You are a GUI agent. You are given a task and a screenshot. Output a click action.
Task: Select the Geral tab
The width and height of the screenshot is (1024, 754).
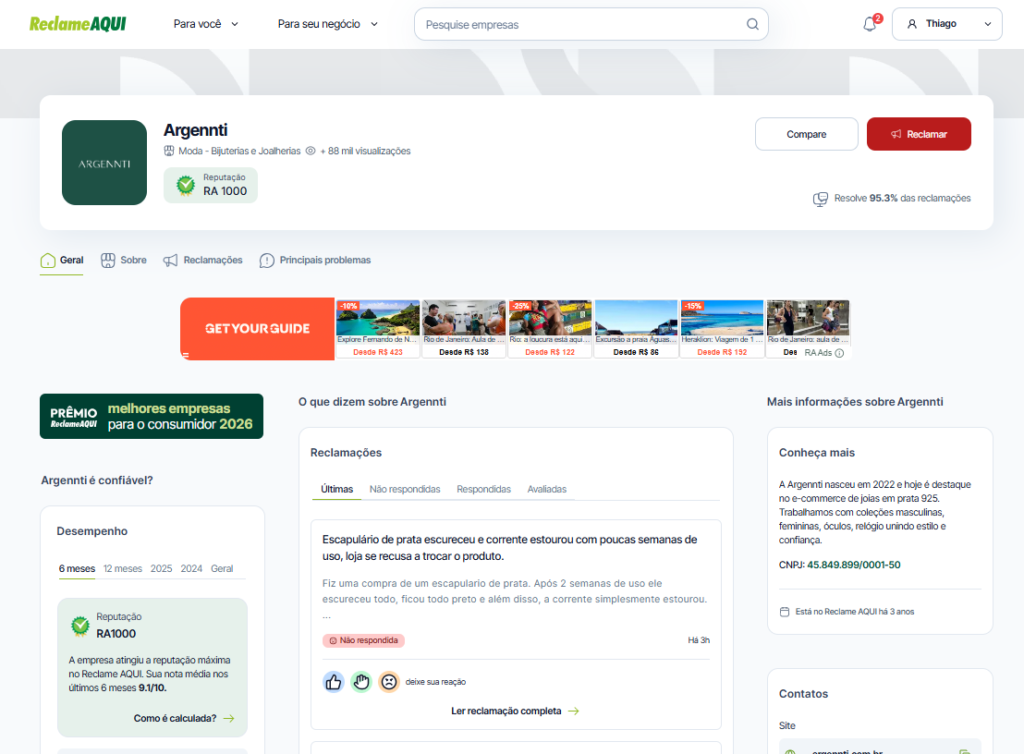[62, 260]
